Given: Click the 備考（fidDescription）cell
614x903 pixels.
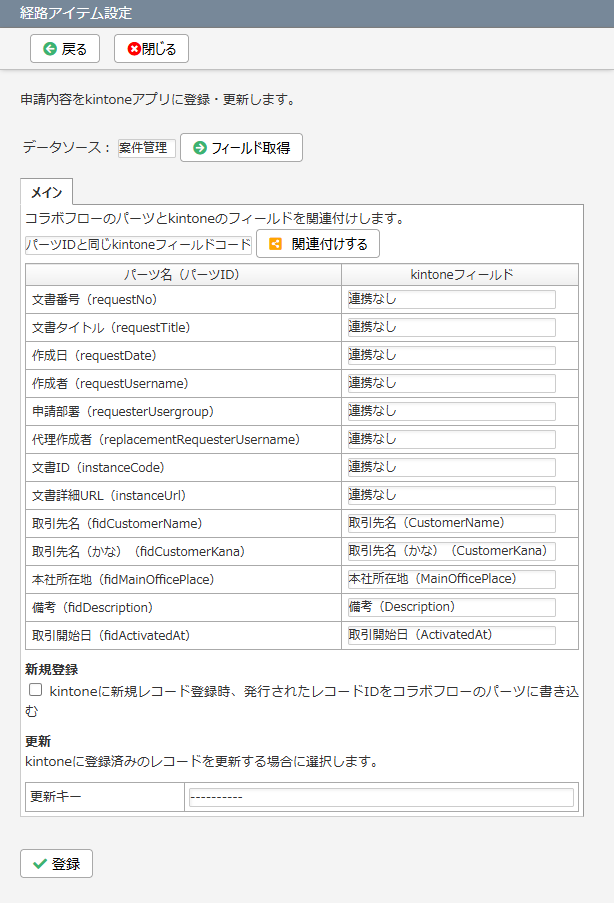Looking at the screenshot, I should point(183,608).
